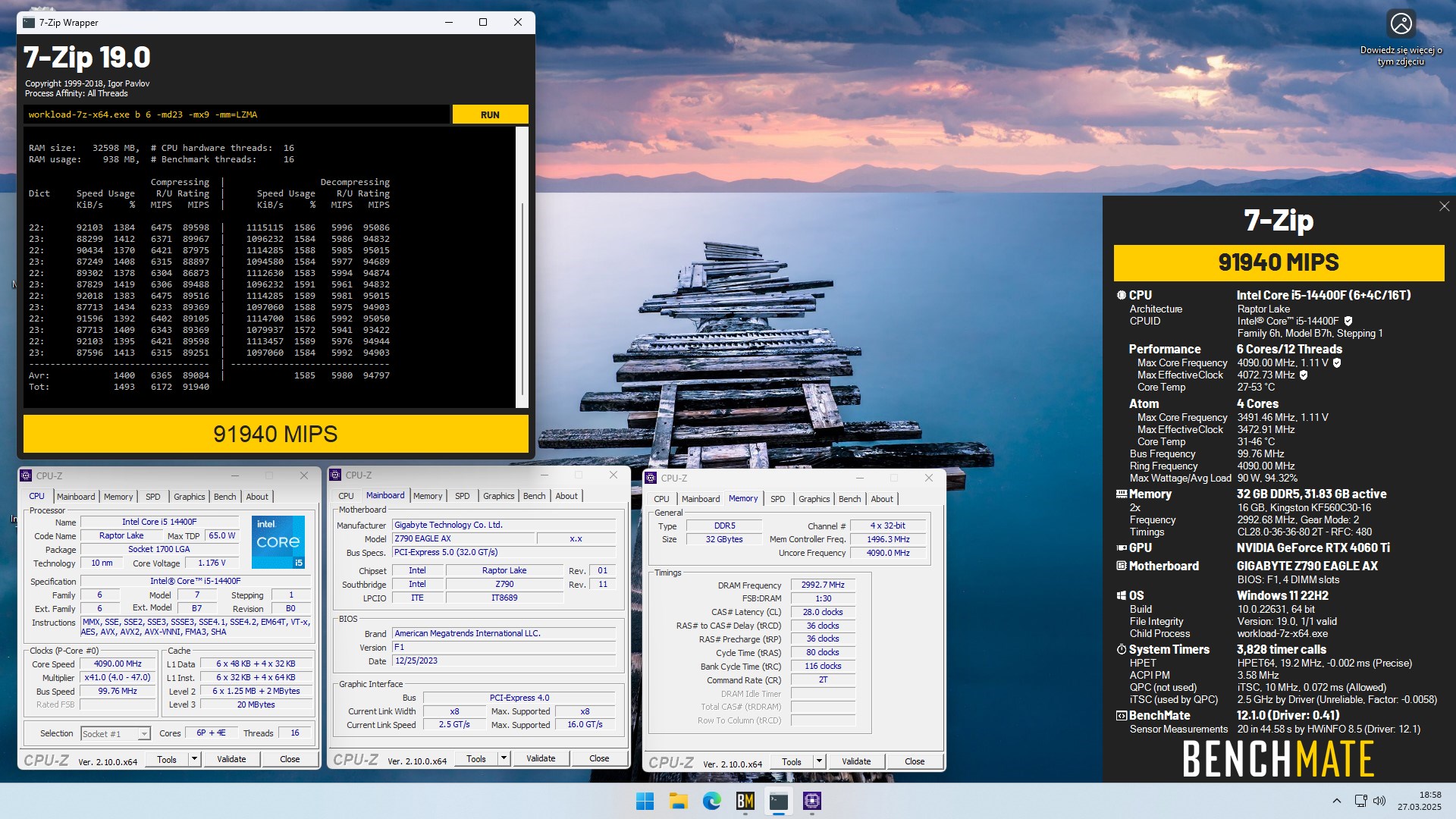
Task: Click the Core Speed 4090.00 MHz value
Action: [118, 664]
